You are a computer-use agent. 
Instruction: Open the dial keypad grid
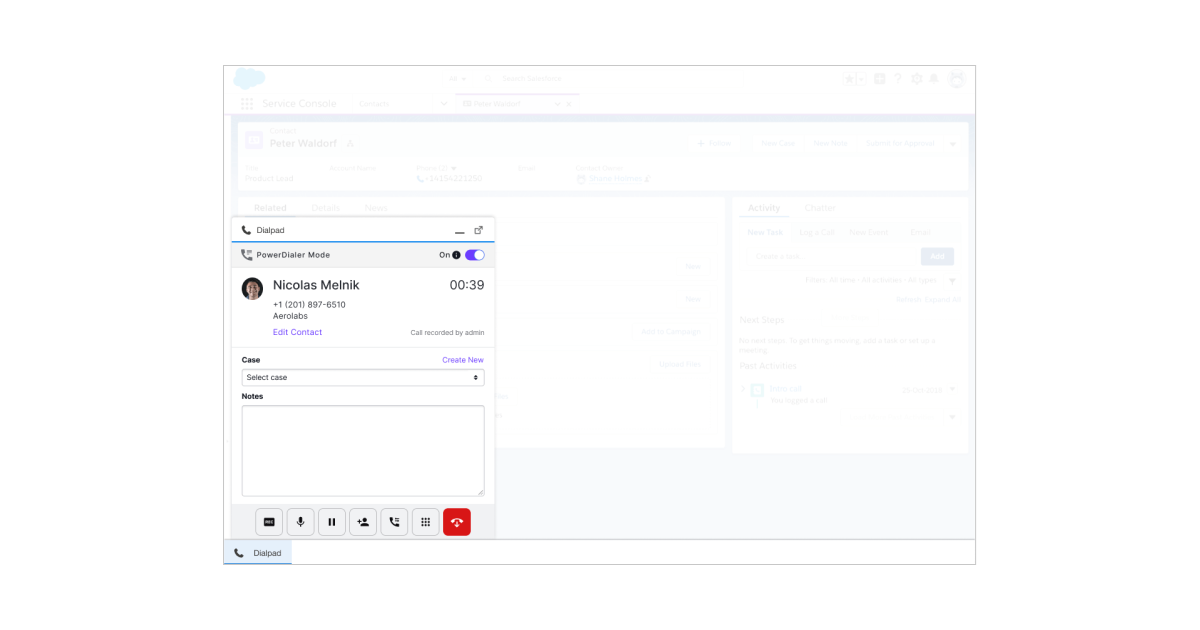(x=425, y=522)
